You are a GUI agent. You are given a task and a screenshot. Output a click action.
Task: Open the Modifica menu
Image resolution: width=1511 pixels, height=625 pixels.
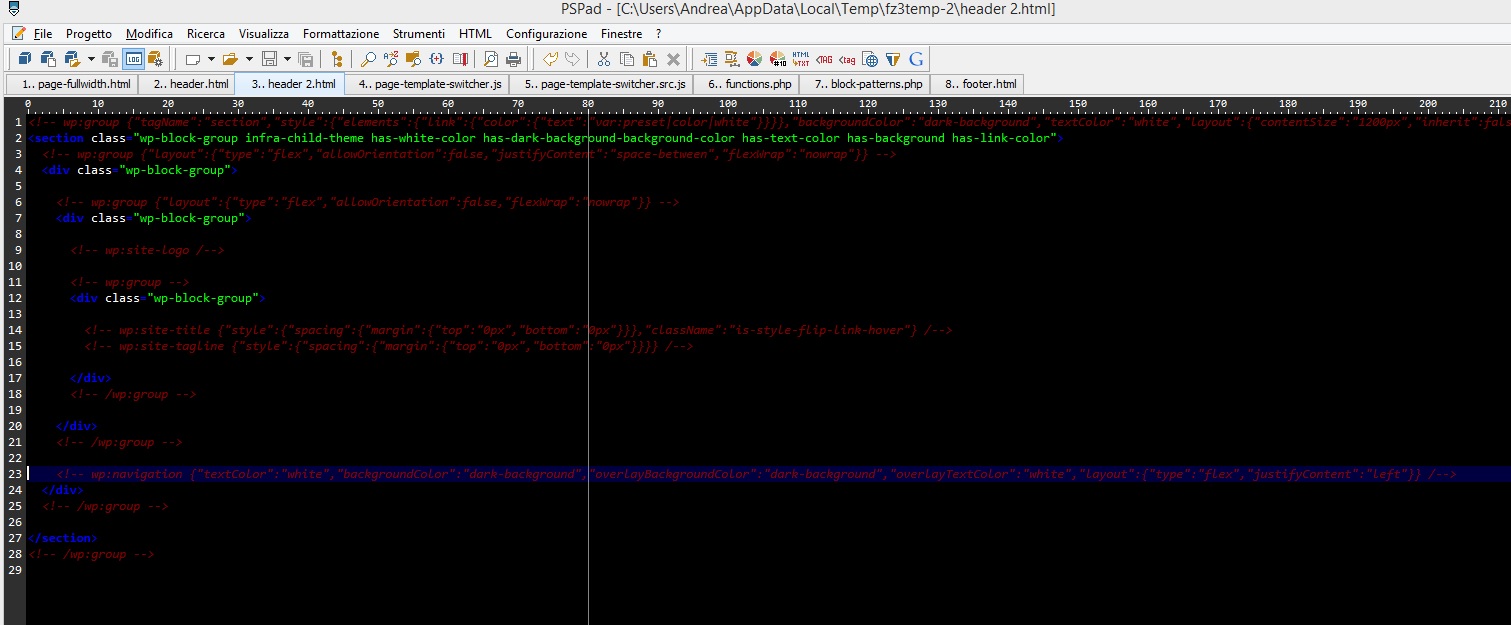click(x=149, y=33)
